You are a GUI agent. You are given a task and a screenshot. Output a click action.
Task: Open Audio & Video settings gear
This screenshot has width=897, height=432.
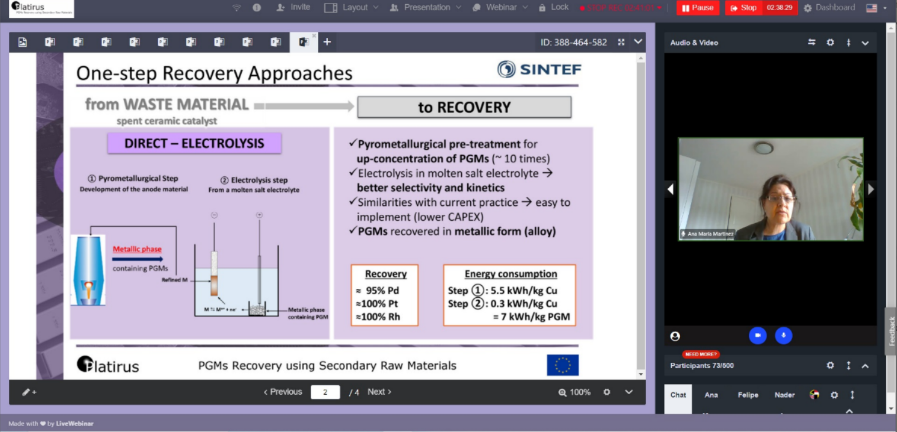point(830,42)
